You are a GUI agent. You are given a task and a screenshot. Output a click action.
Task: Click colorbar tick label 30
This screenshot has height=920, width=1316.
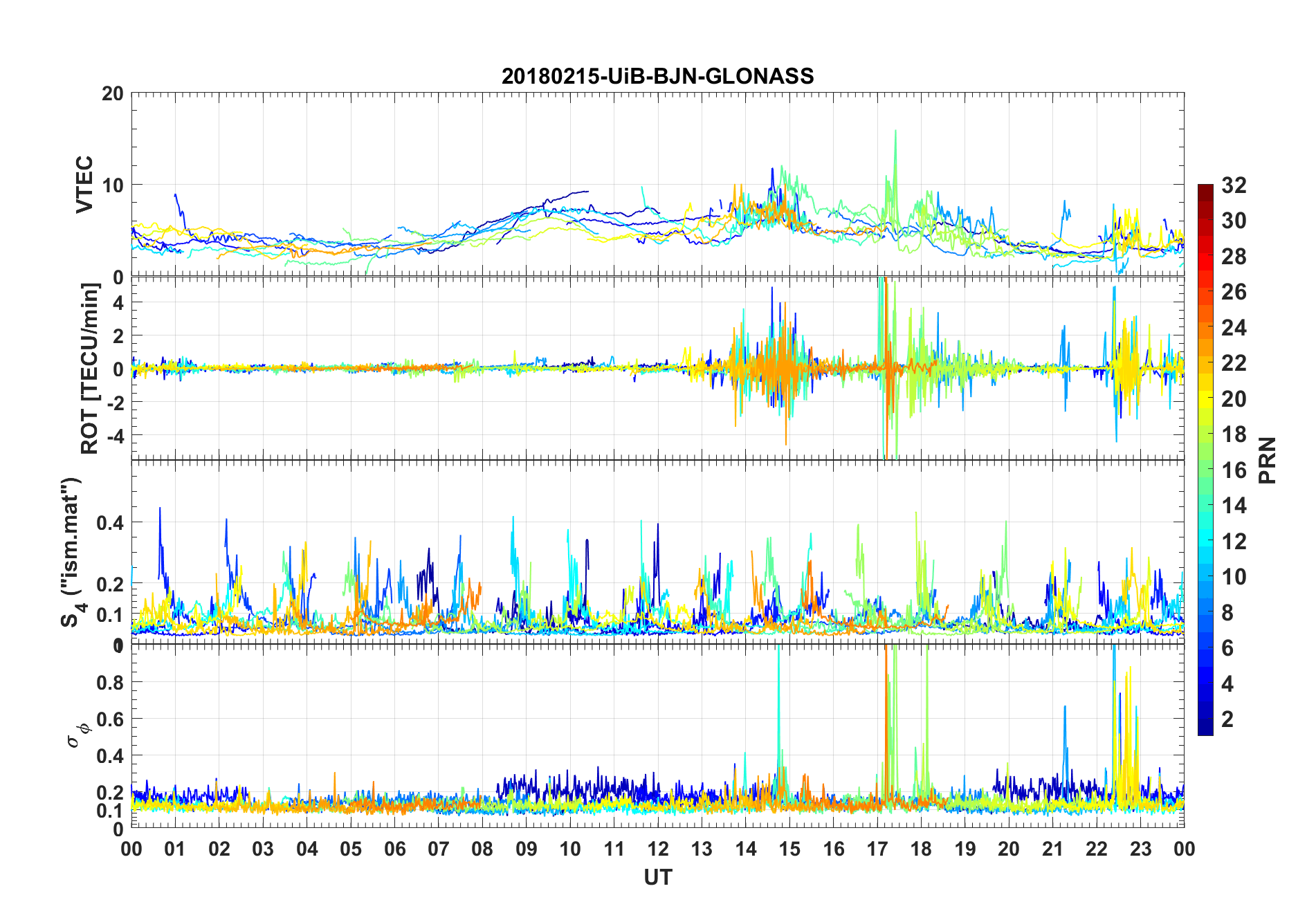tap(1234, 221)
